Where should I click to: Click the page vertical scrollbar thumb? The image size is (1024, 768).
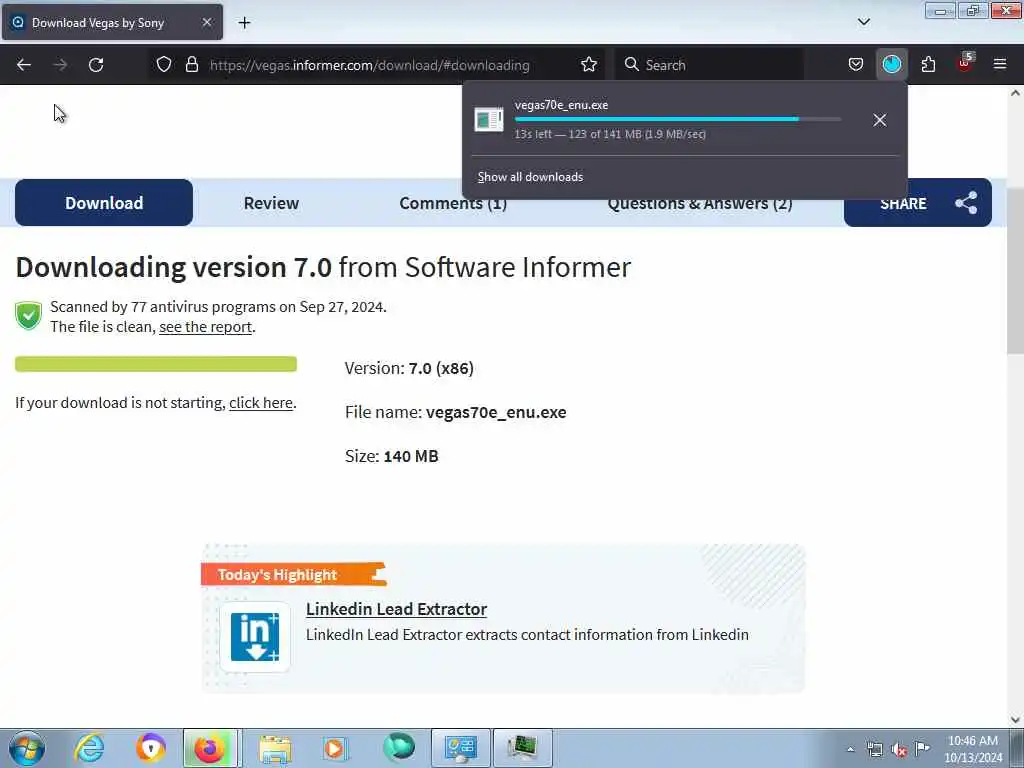point(1015,272)
